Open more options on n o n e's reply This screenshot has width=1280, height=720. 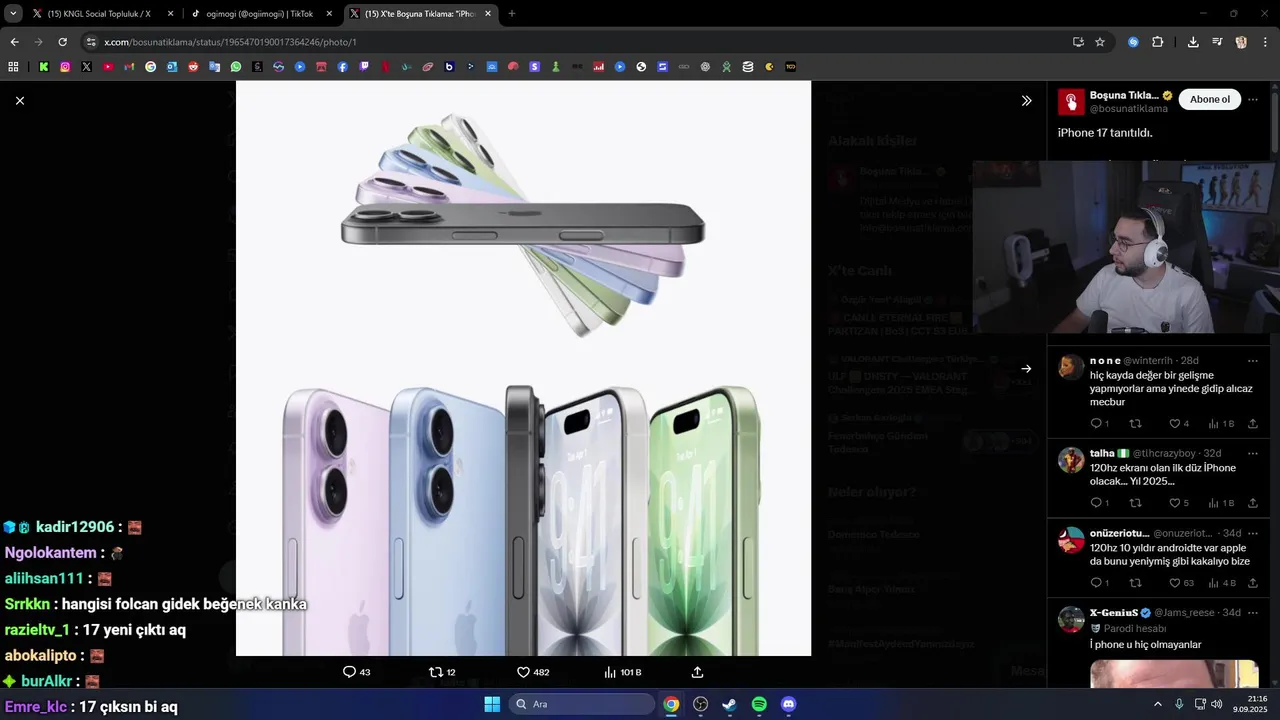click(x=1252, y=361)
